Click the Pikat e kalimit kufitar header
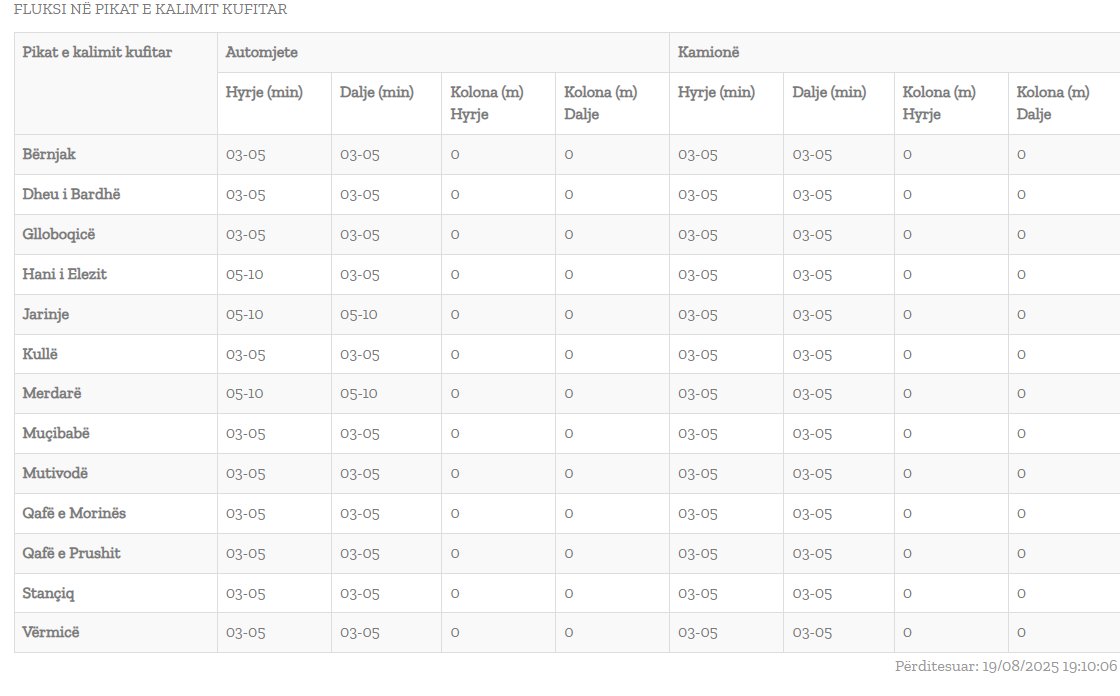 [97, 52]
